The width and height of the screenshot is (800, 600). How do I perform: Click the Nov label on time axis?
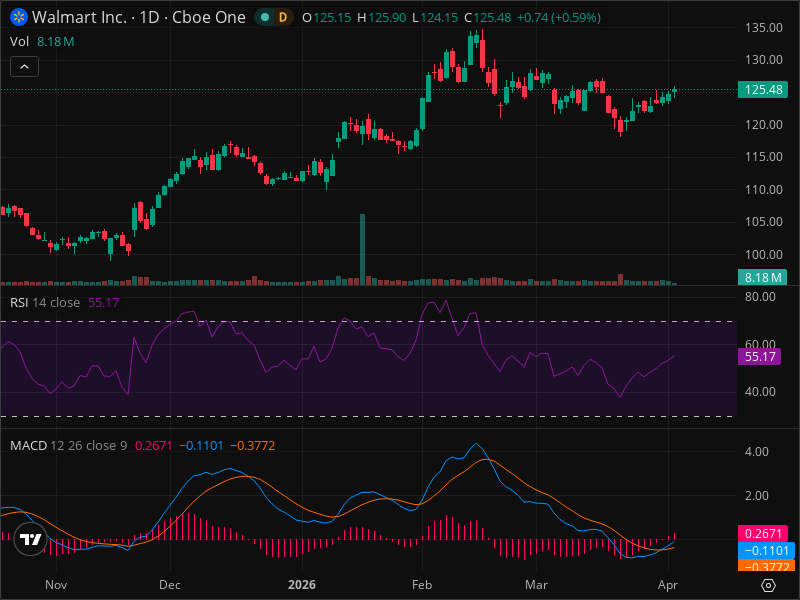[56, 585]
